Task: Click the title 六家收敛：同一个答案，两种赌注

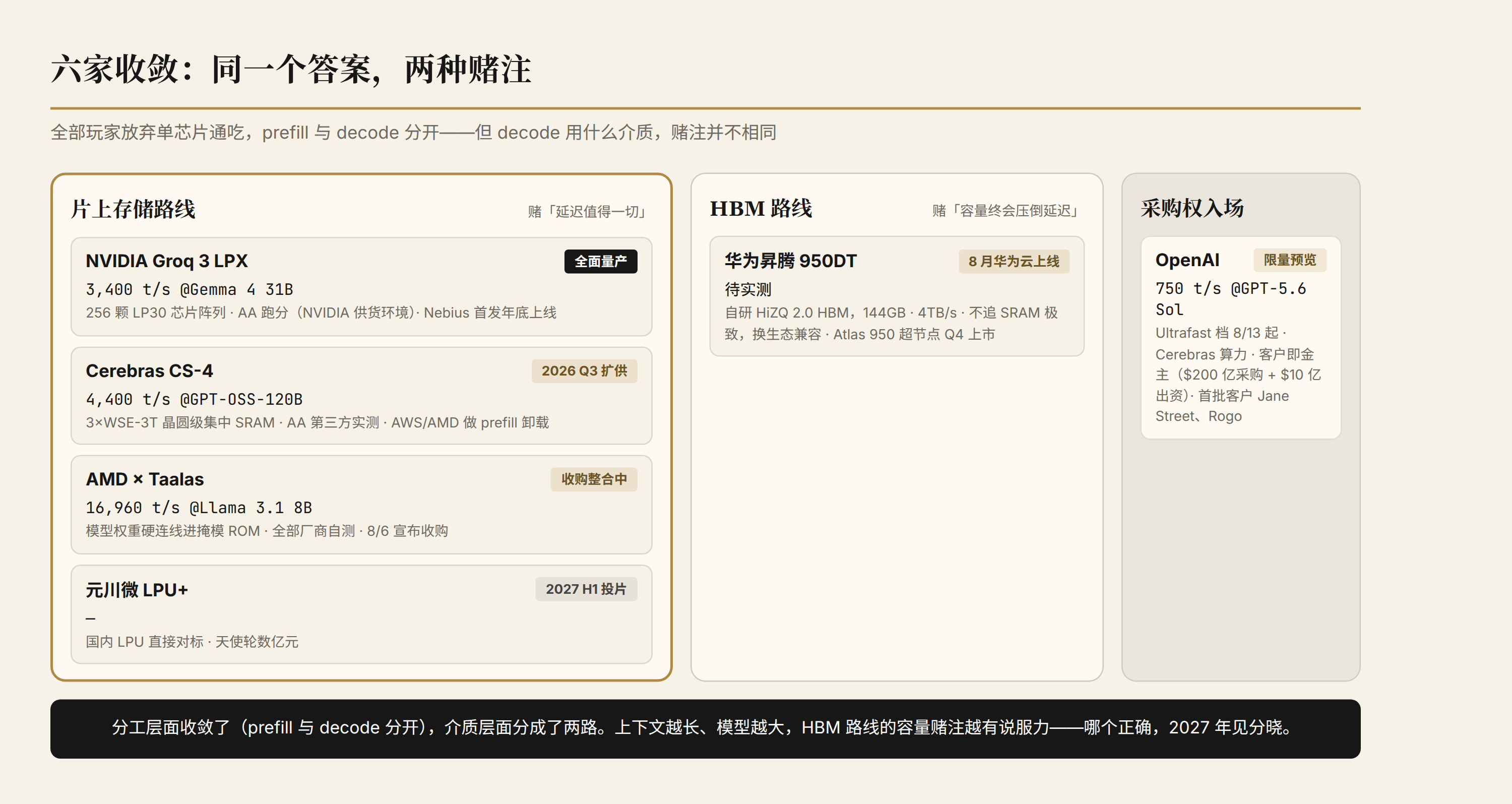Action: click(290, 69)
